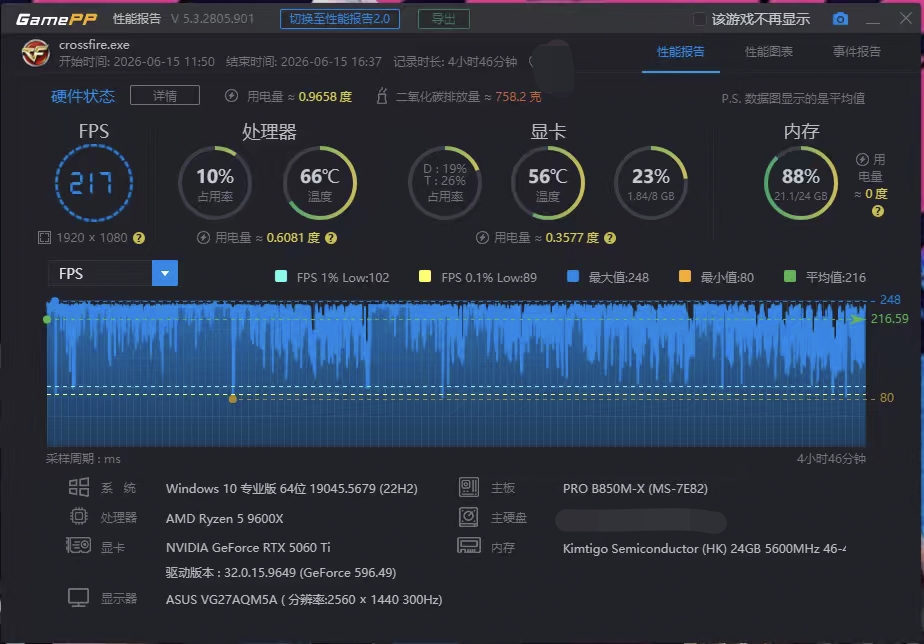The width and height of the screenshot is (924, 644).
Task: Click the Windows system icon in specs list
Action: [79, 487]
